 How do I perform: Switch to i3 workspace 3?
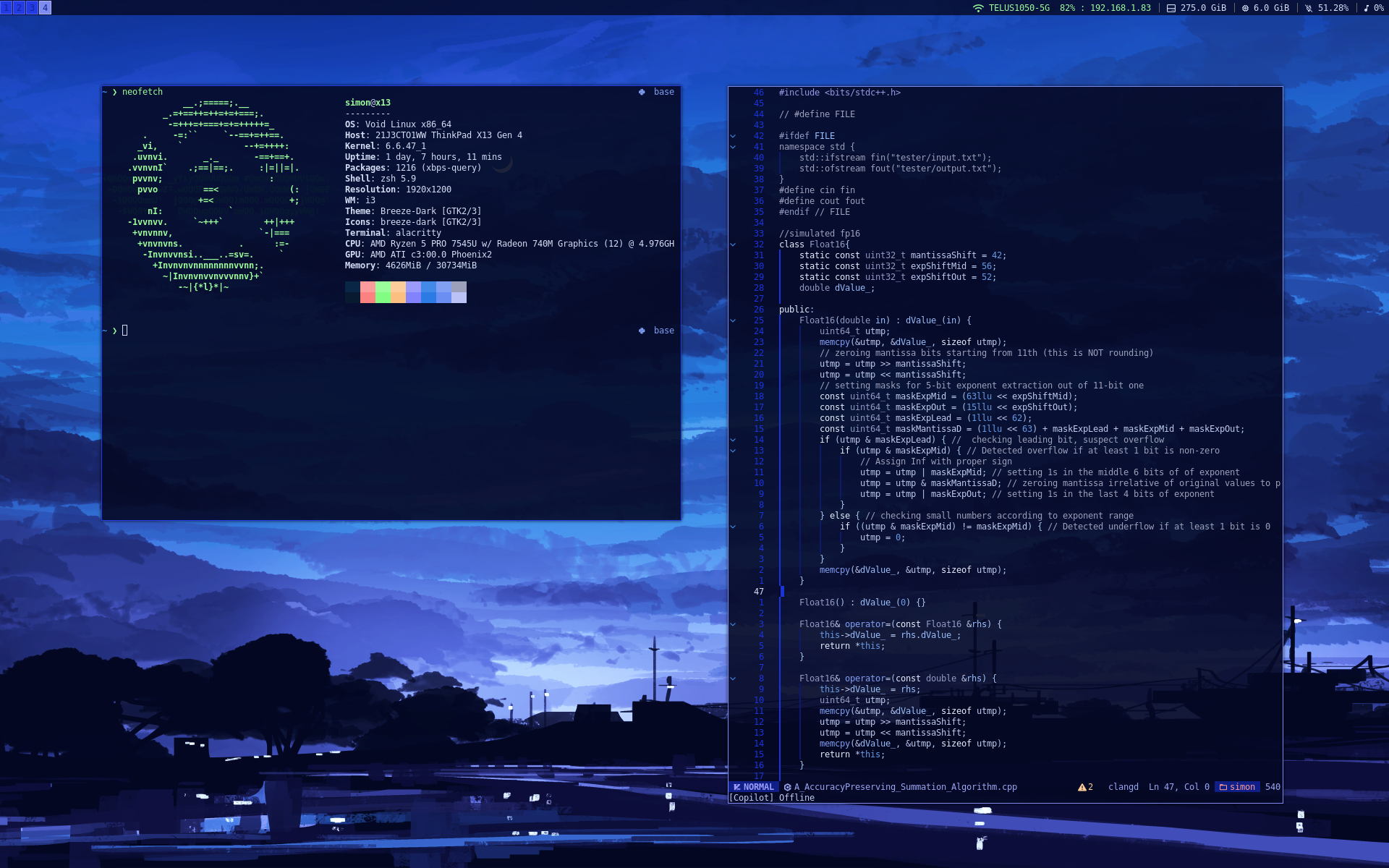tap(32, 8)
